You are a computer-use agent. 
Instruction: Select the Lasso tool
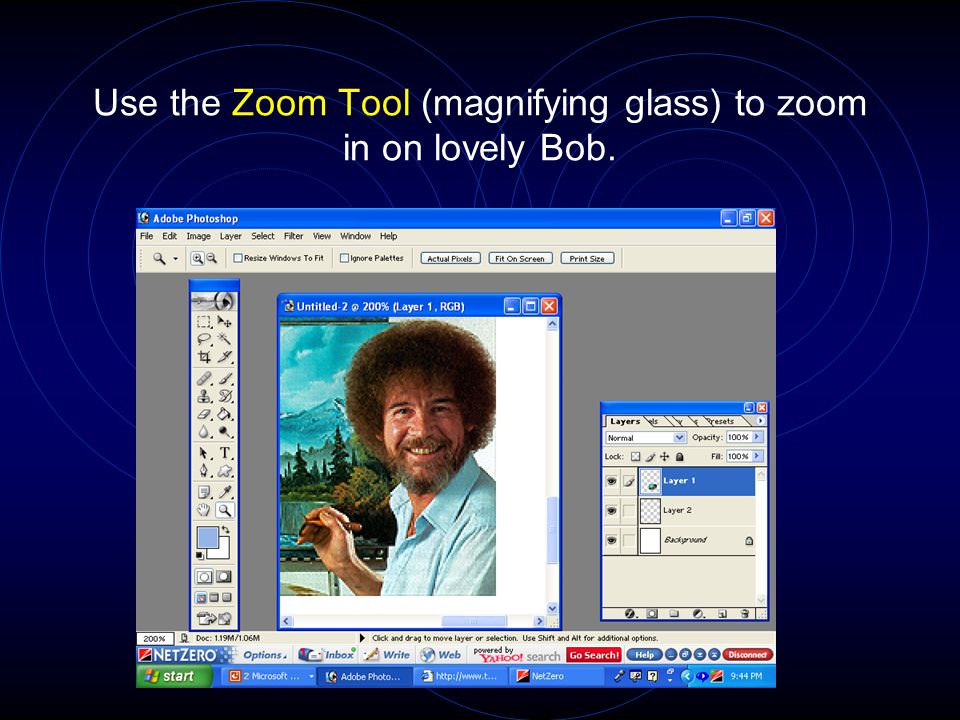click(x=204, y=339)
